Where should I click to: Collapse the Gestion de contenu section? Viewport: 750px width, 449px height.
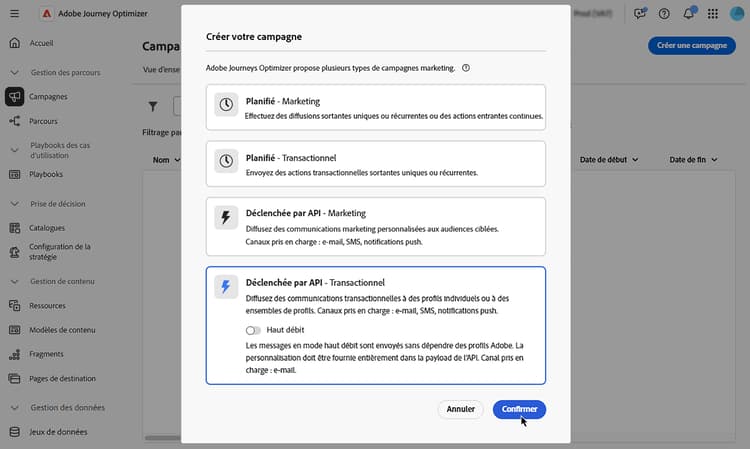pos(15,281)
